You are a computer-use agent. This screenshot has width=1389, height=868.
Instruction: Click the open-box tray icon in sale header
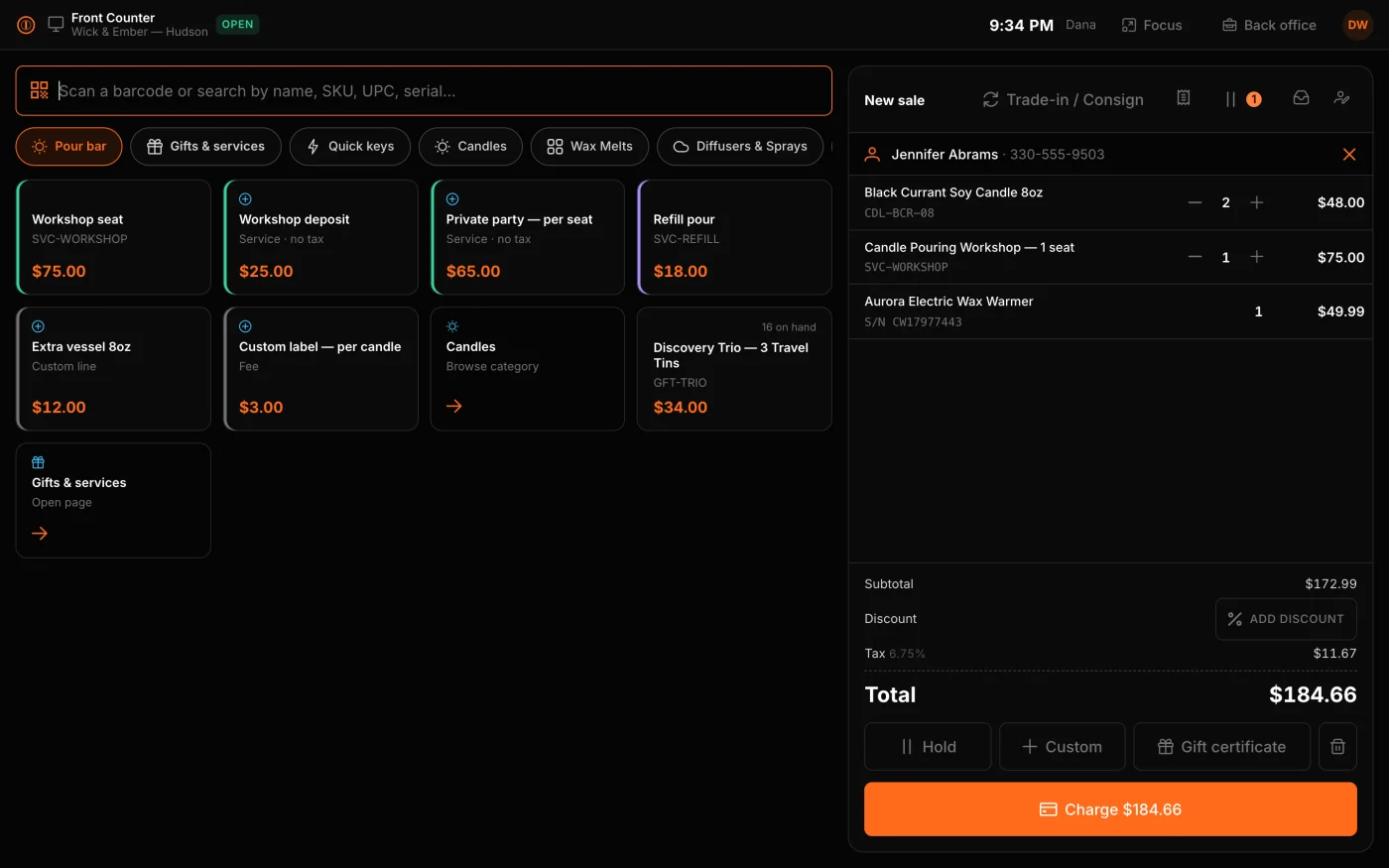tap(1301, 98)
